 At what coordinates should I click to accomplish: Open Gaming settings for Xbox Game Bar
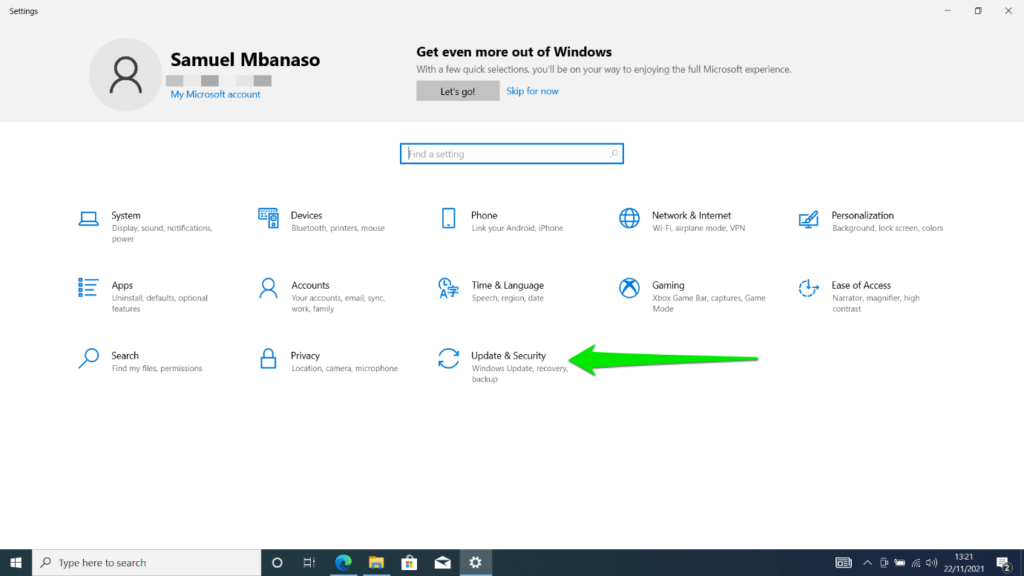pos(668,291)
